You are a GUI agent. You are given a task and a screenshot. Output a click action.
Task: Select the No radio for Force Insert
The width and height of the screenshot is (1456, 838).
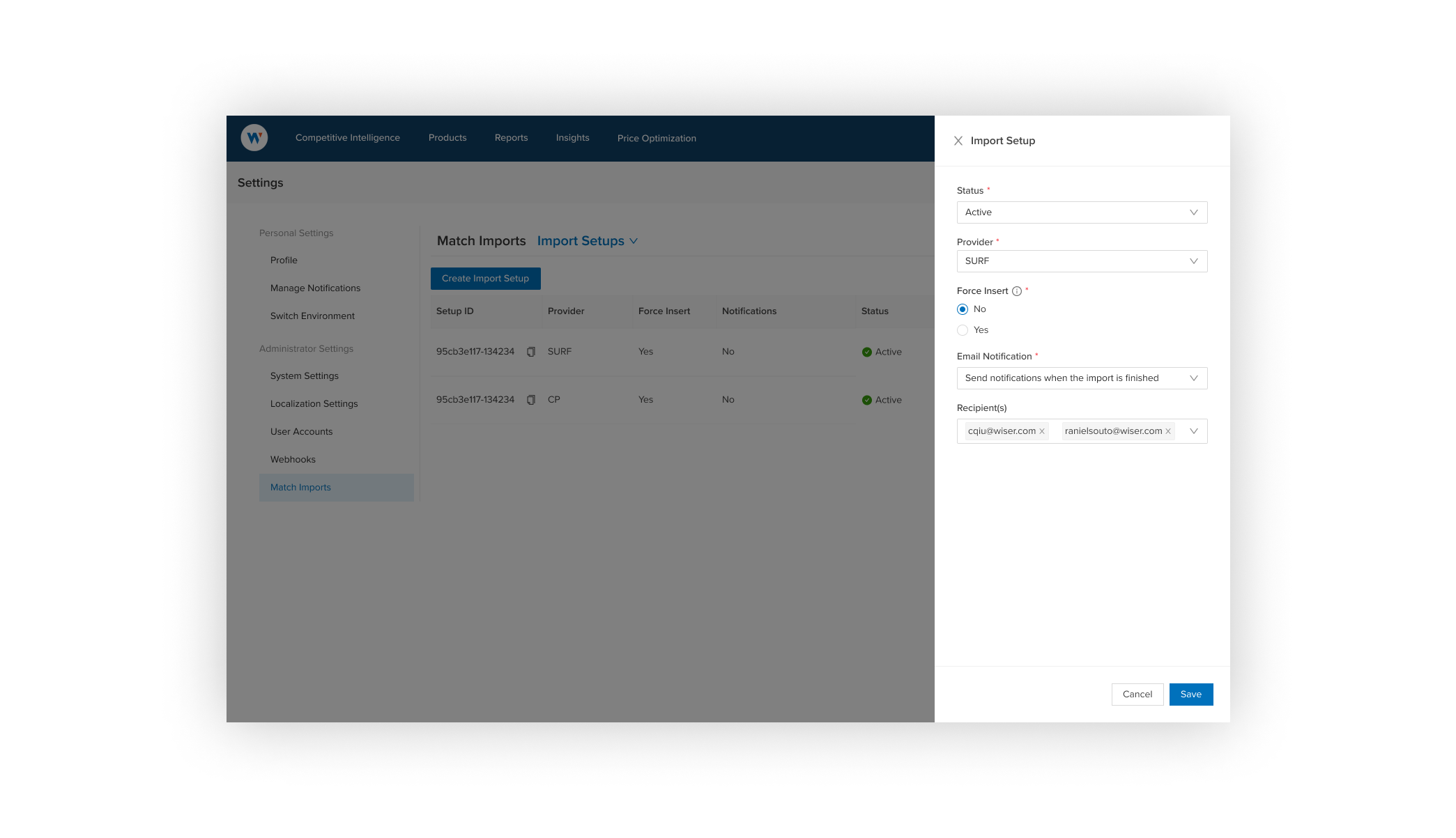(963, 309)
